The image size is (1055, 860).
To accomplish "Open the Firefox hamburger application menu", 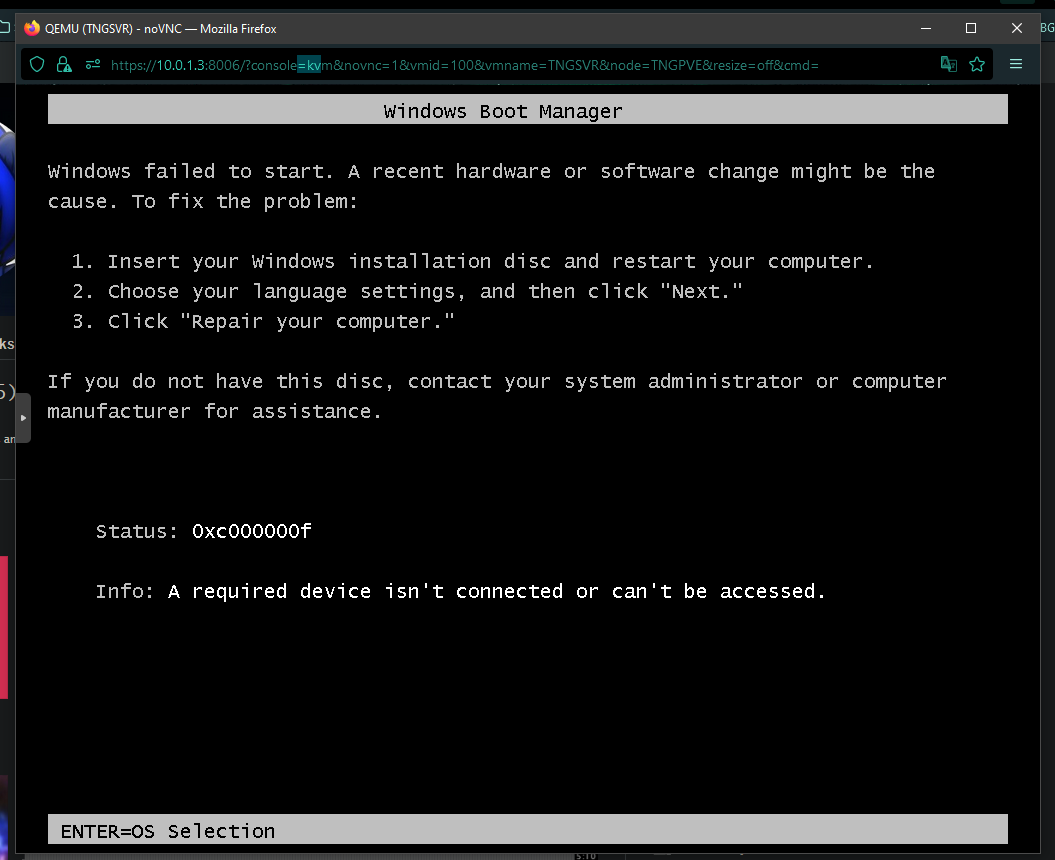I will [1016, 64].
